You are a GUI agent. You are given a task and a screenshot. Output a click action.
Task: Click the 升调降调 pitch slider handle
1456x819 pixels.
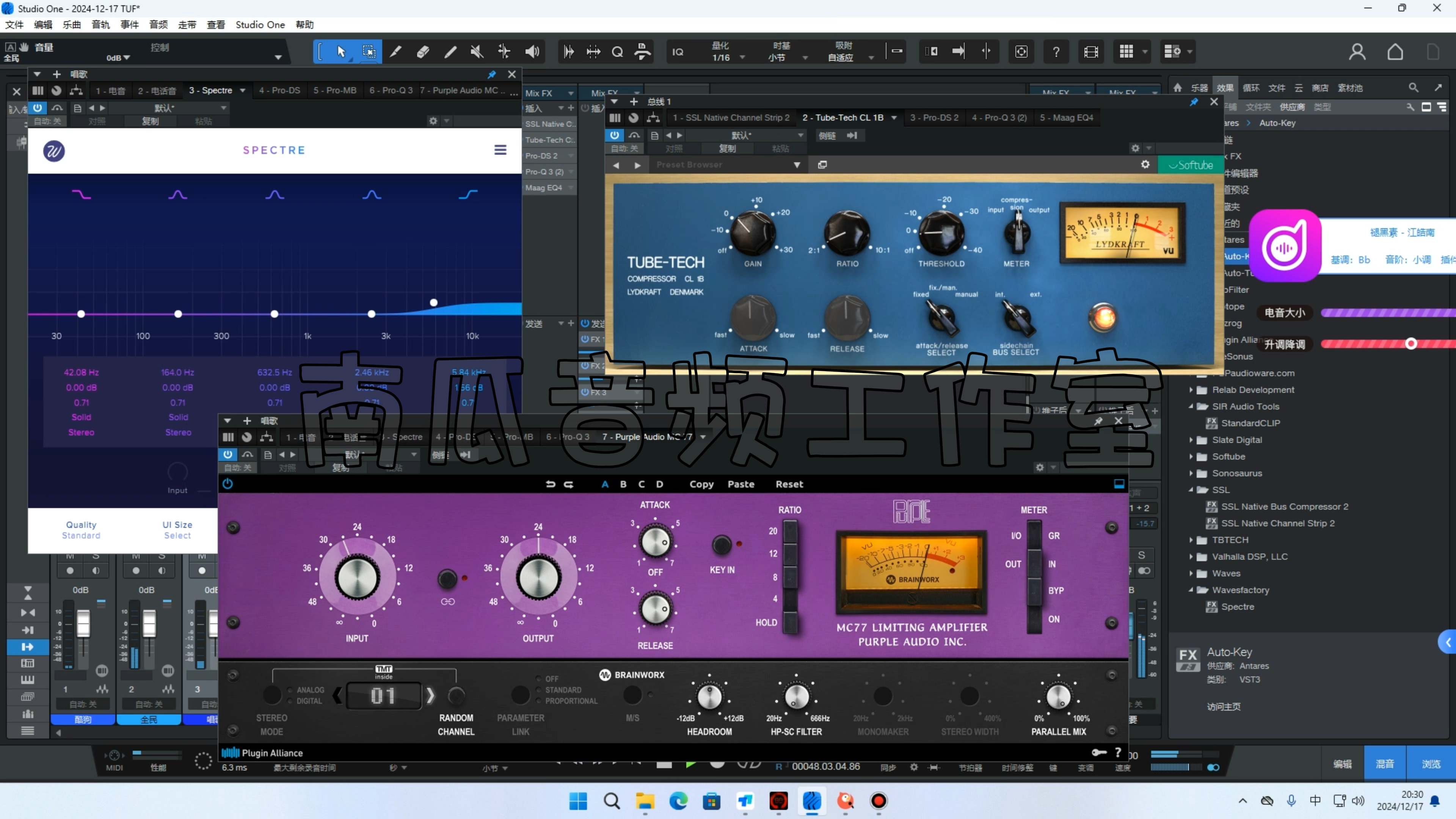1411,344
